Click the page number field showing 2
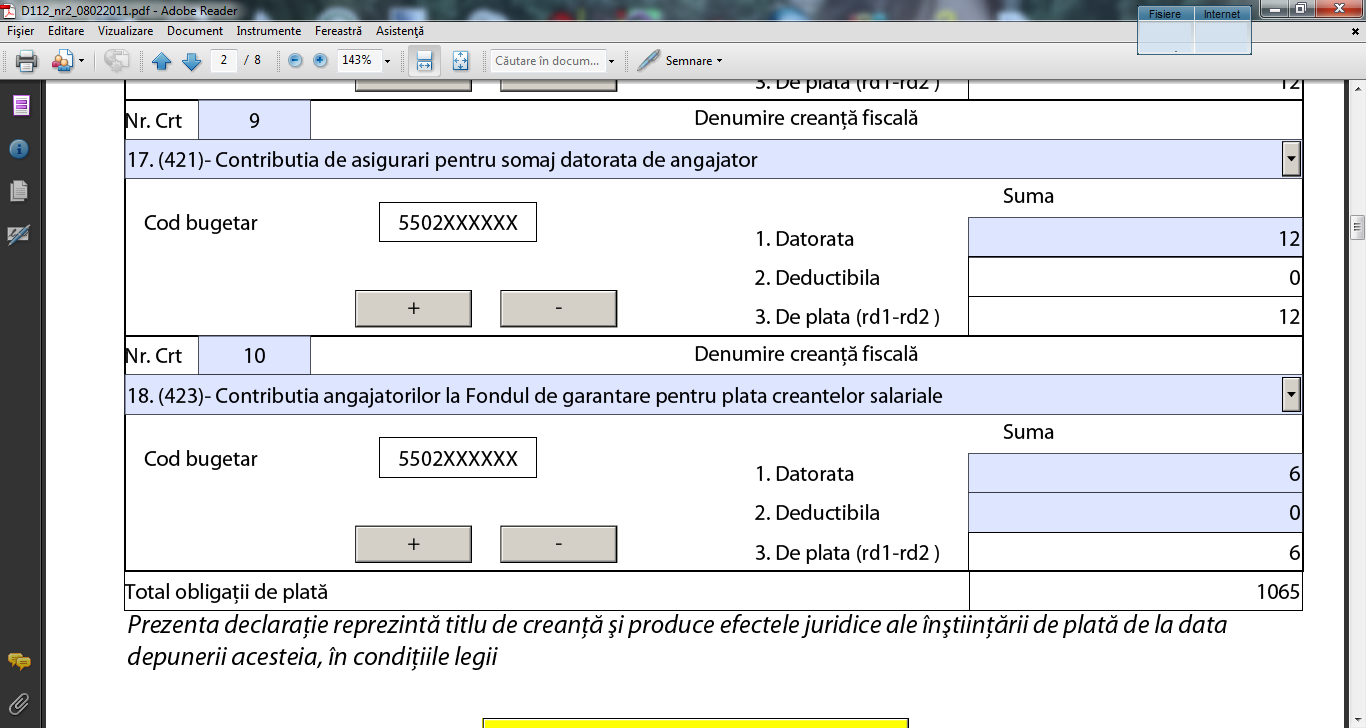 coord(223,60)
